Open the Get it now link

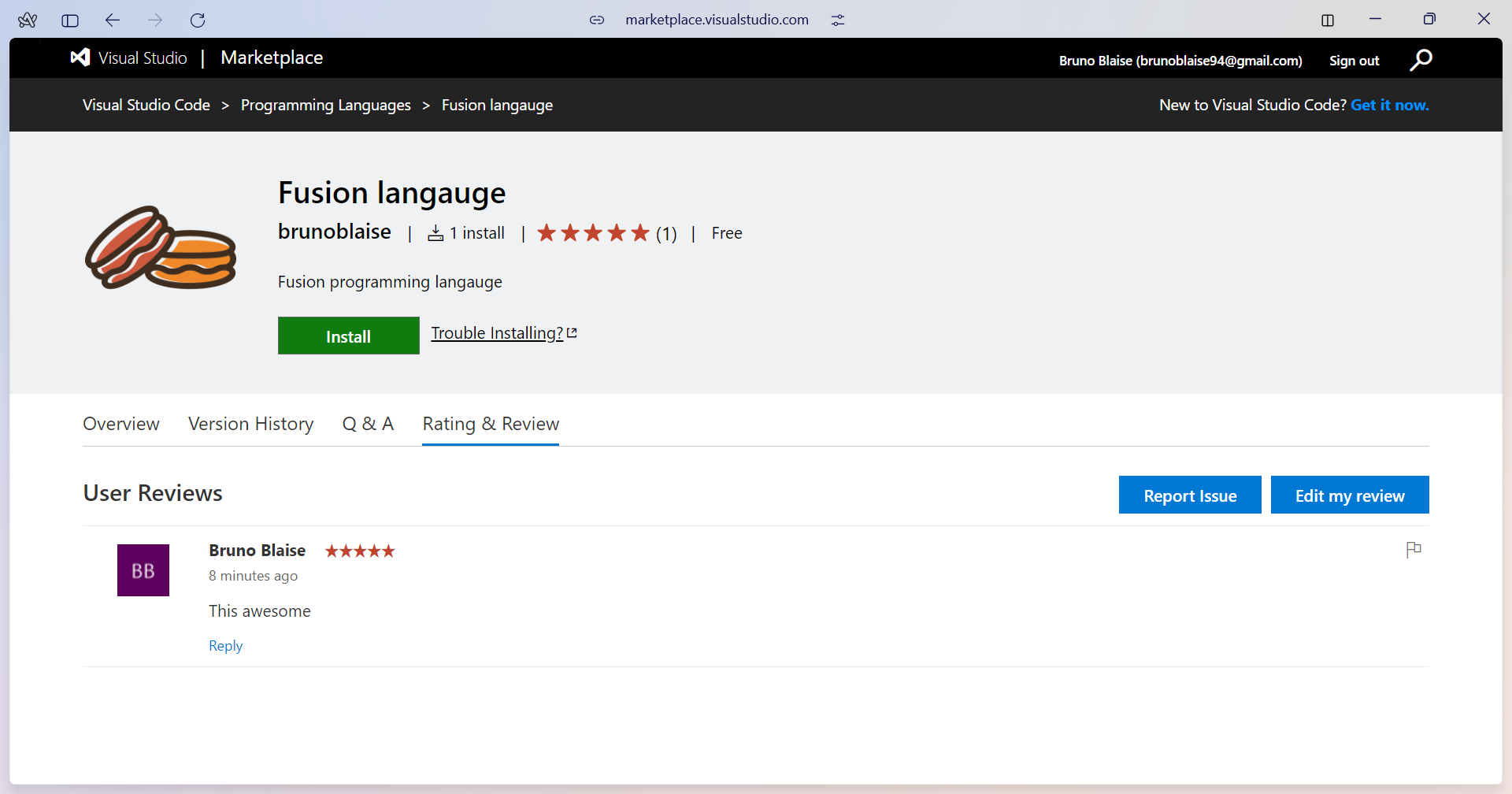coord(1390,105)
